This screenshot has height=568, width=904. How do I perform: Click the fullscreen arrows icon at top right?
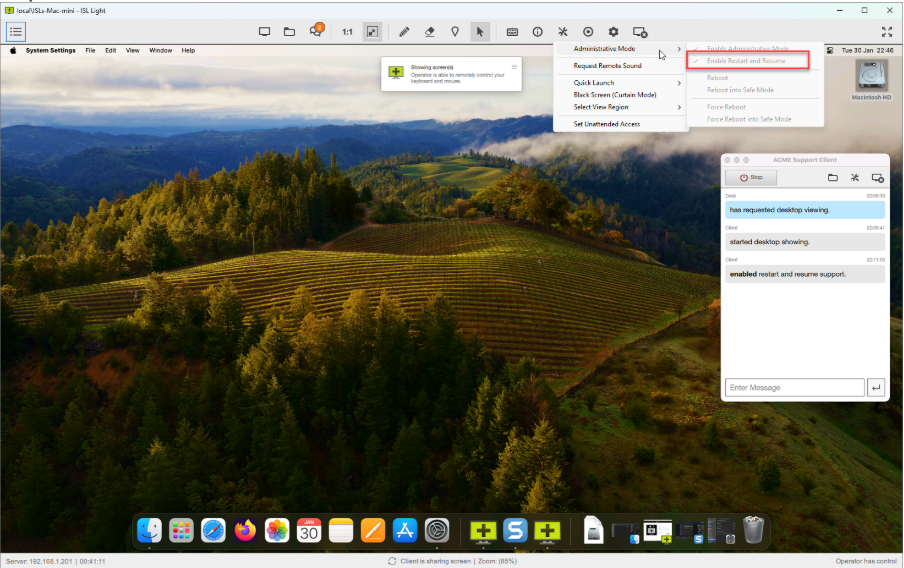pos(886,32)
